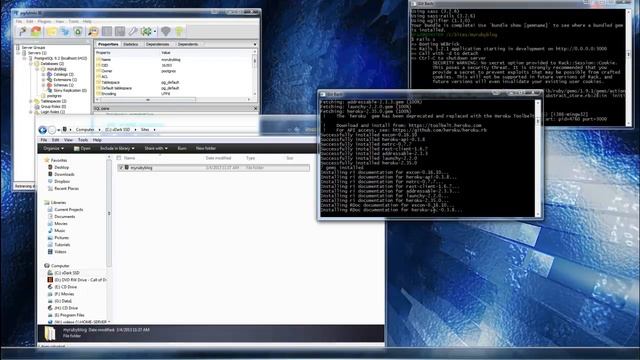Uncheck the myrubyblog folder checkbox
This screenshot has width=640, height=360.
tap(121, 168)
